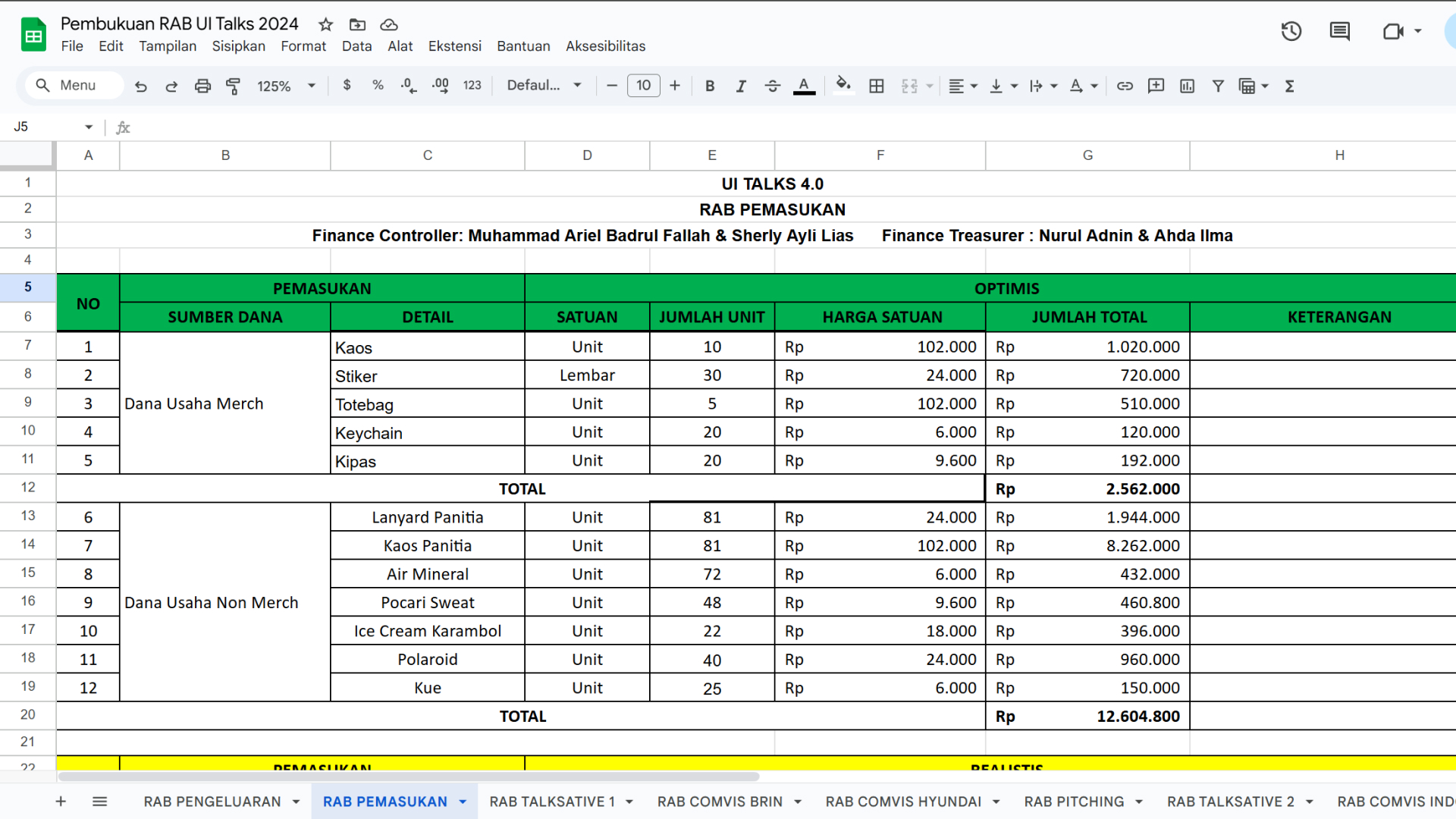The height and width of the screenshot is (819, 1456).
Task: Insert link icon
Action: [1125, 86]
